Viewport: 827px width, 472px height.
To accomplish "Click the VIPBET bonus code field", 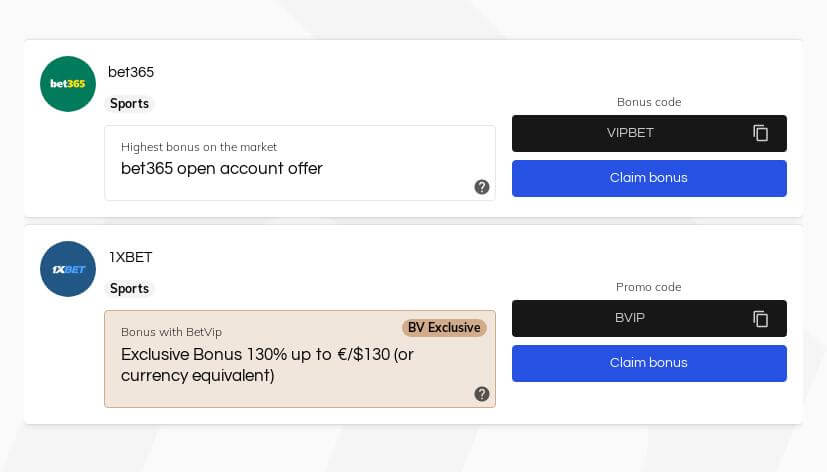I will pos(649,133).
